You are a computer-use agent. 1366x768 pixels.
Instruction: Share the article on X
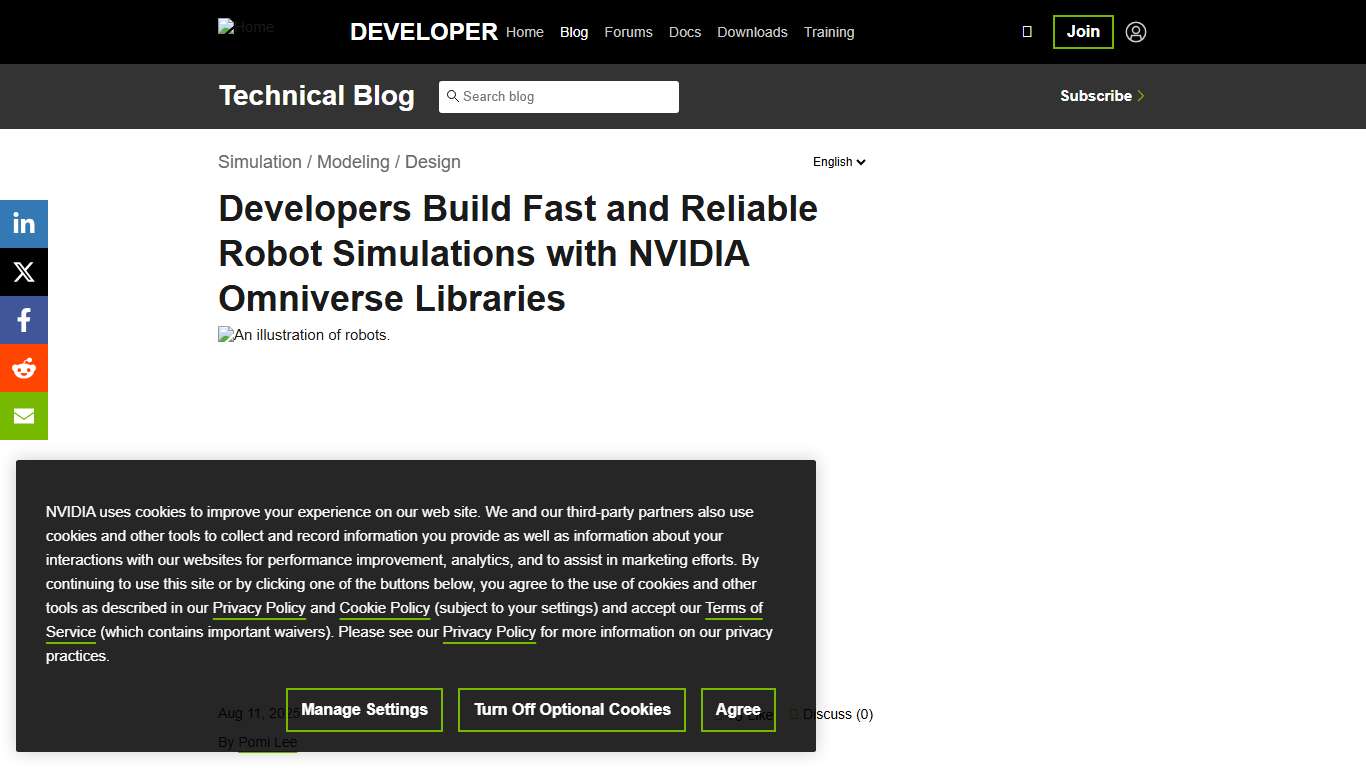23,271
